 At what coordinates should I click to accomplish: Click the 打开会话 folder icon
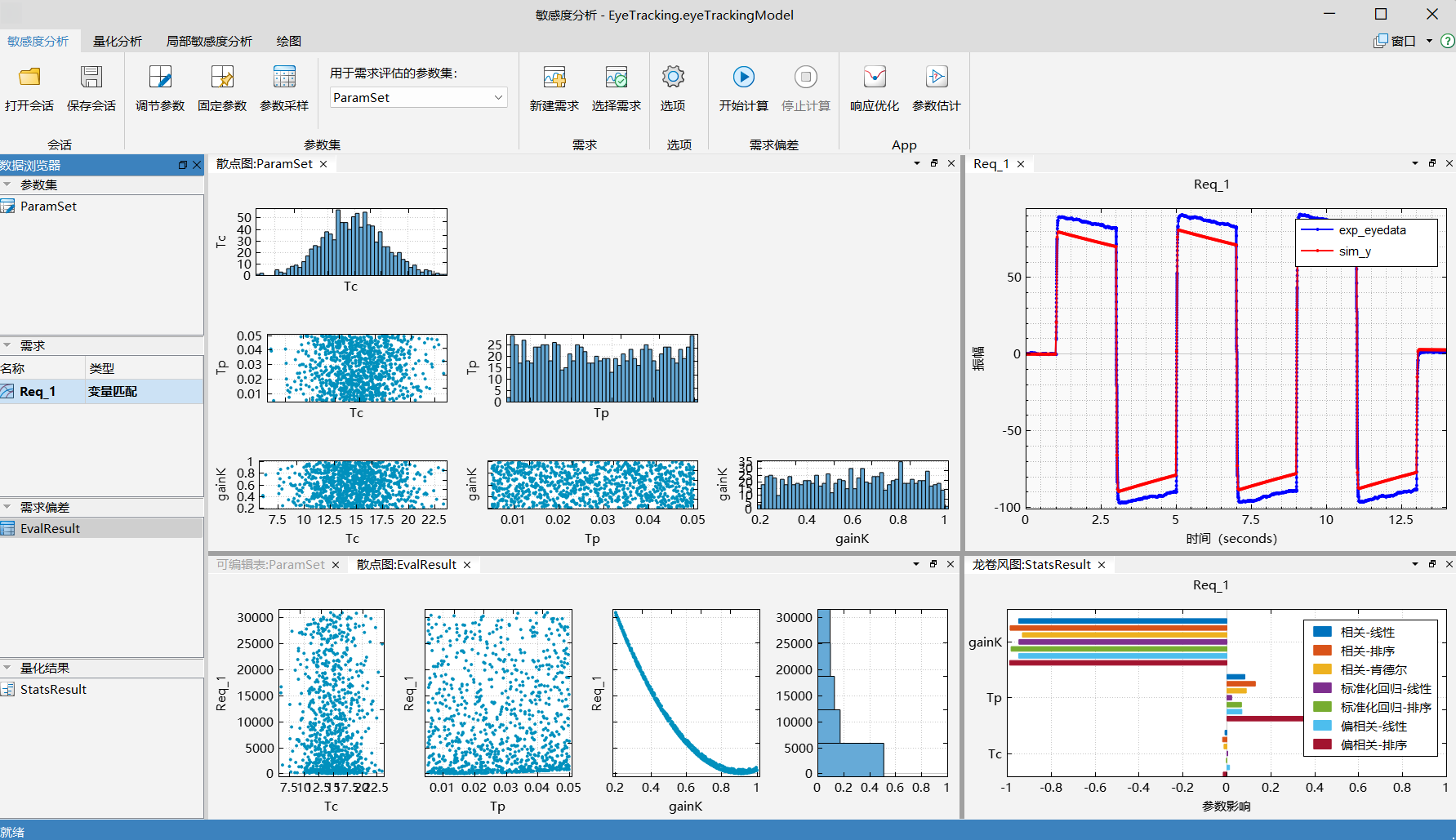coord(29,78)
